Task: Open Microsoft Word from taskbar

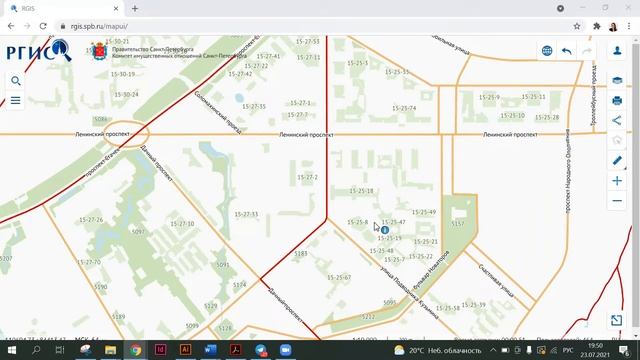Action: (210, 350)
